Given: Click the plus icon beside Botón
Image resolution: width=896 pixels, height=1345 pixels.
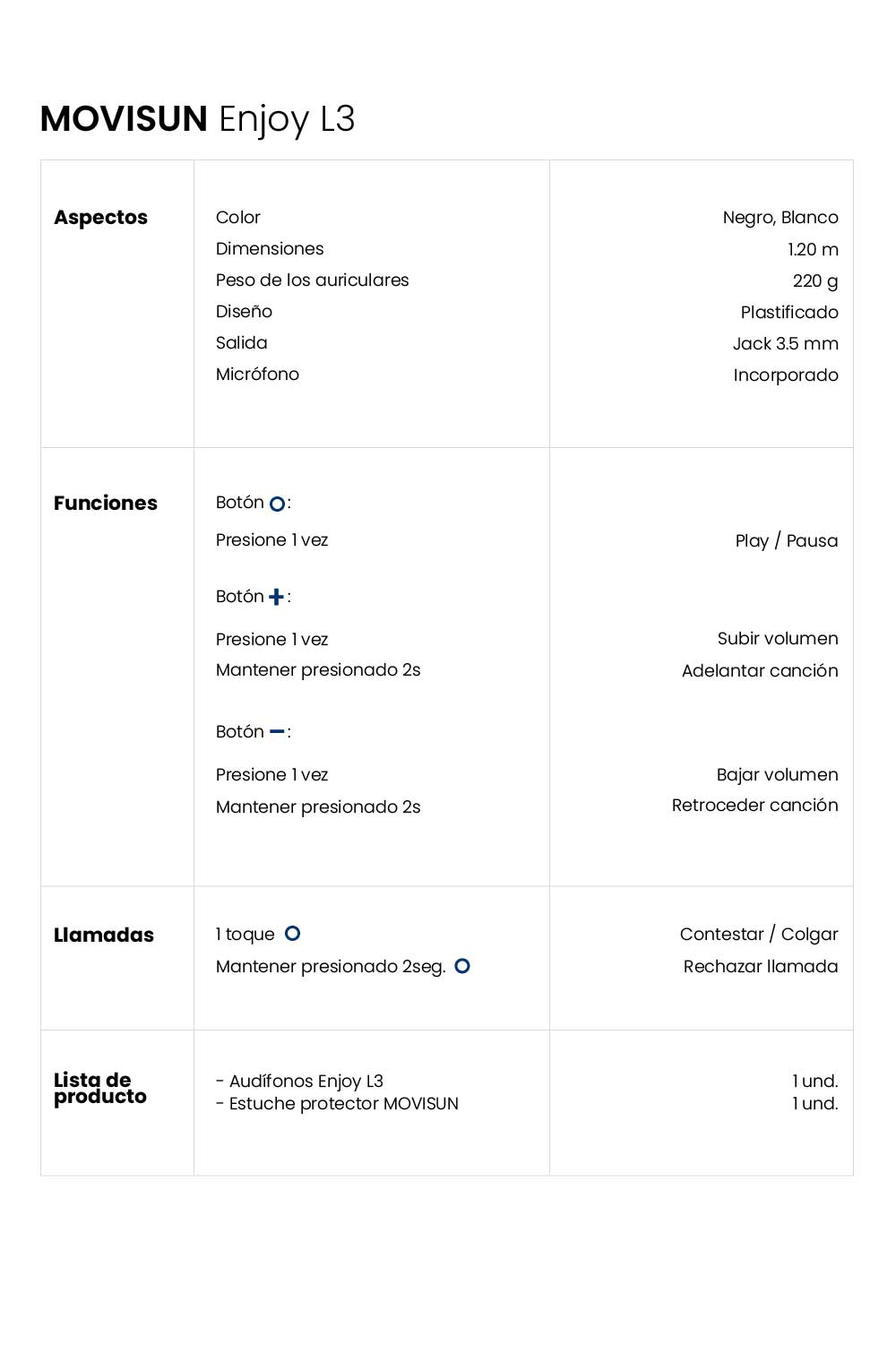Looking at the screenshot, I should click(276, 597).
